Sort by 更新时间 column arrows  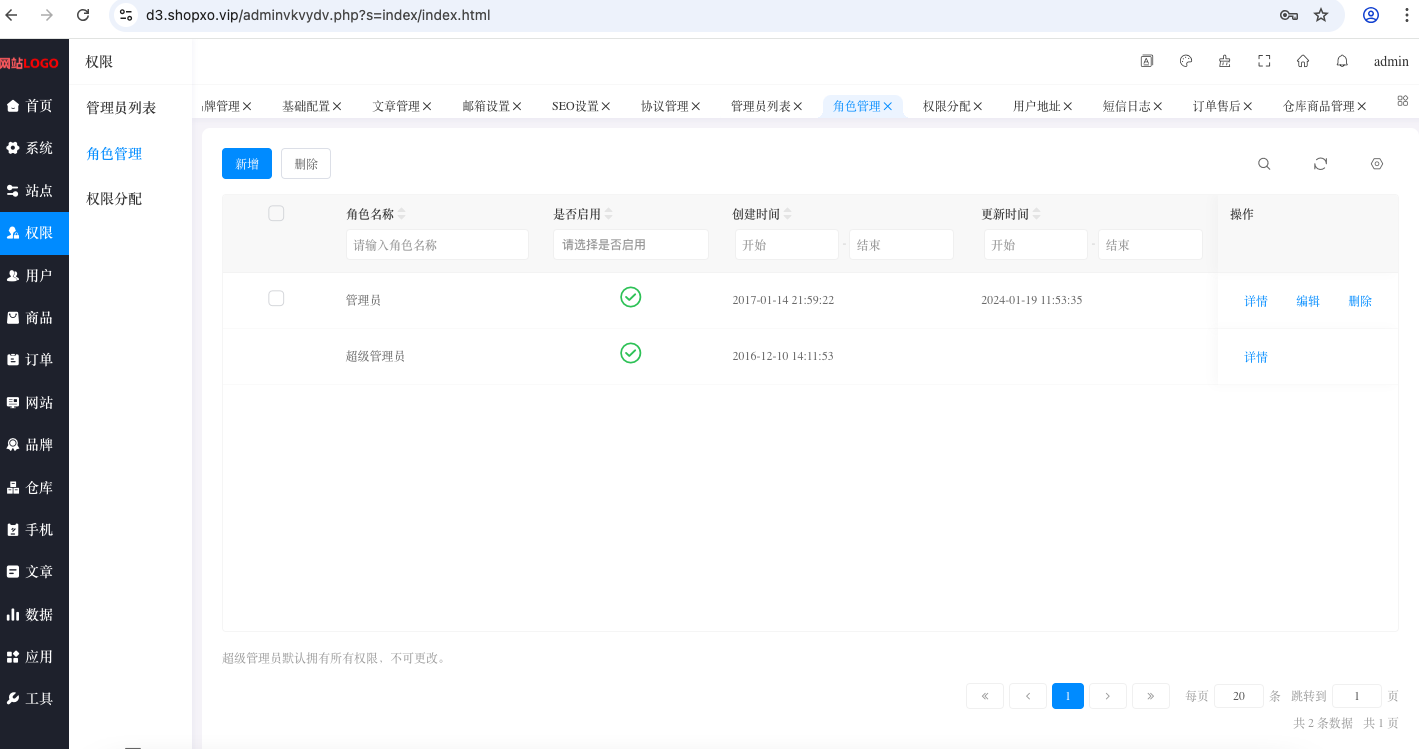(1036, 214)
